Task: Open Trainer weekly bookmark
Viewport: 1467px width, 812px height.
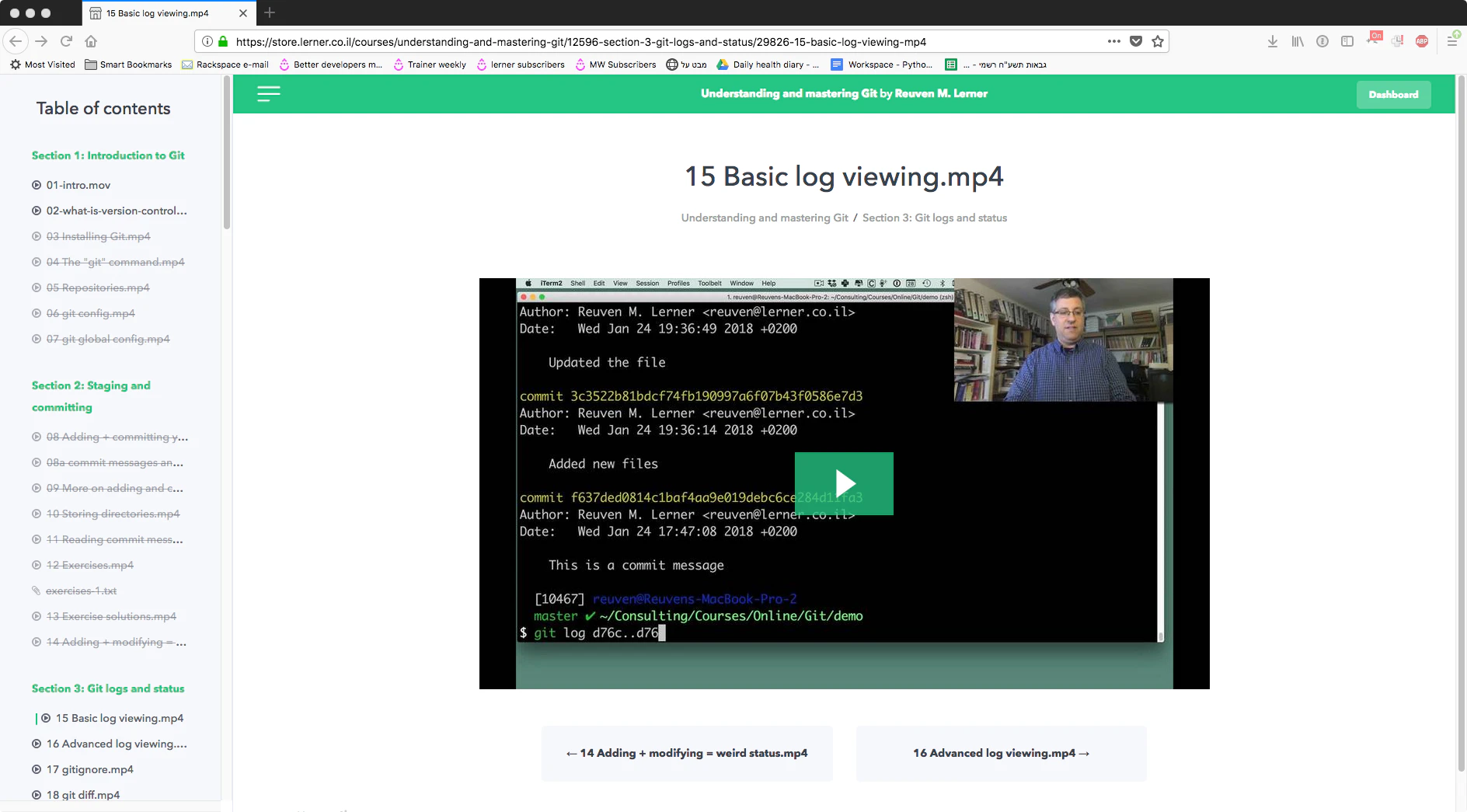Action: [430, 64]
